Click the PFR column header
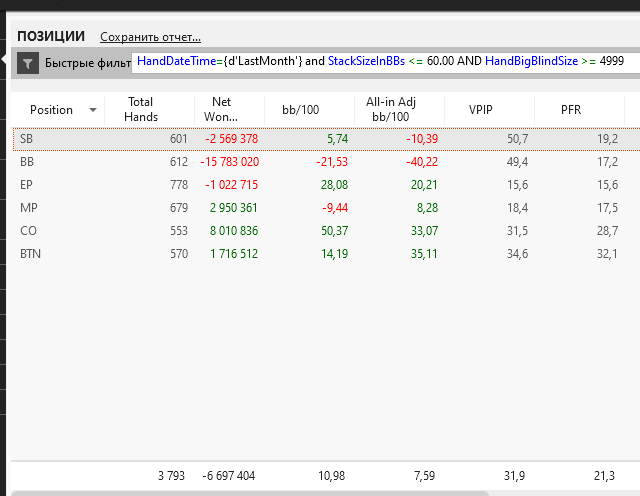The height and width of the screenshot is (496, 640). (x=571, y=110)
